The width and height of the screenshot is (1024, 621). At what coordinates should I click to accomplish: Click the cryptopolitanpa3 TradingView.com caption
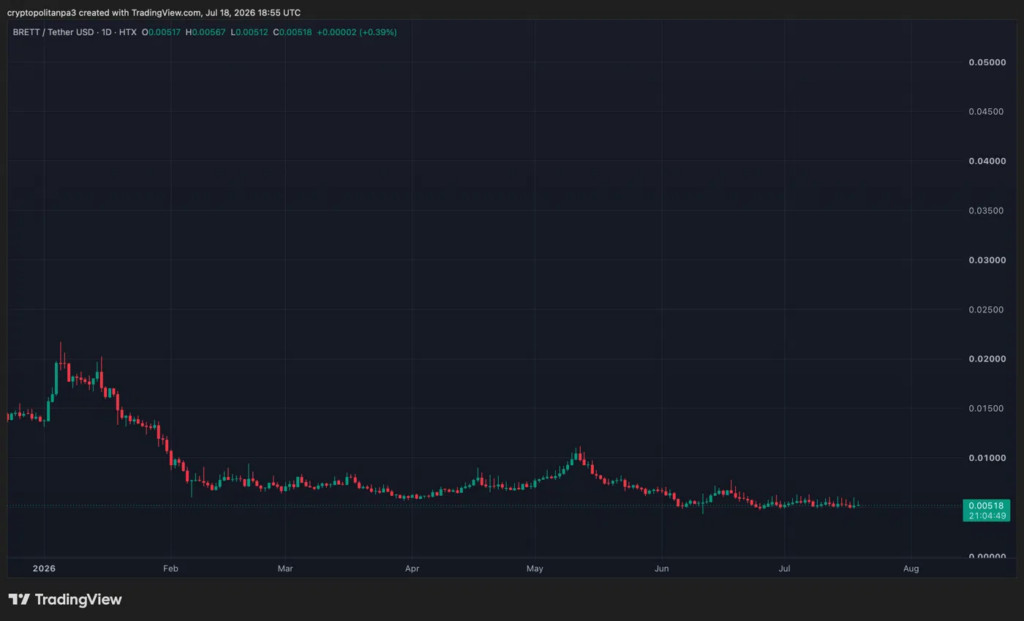(154, 12)
